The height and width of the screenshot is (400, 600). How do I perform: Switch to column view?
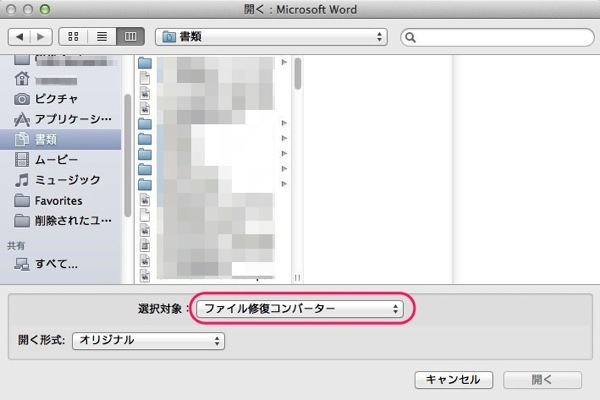[x=130, y=37]
